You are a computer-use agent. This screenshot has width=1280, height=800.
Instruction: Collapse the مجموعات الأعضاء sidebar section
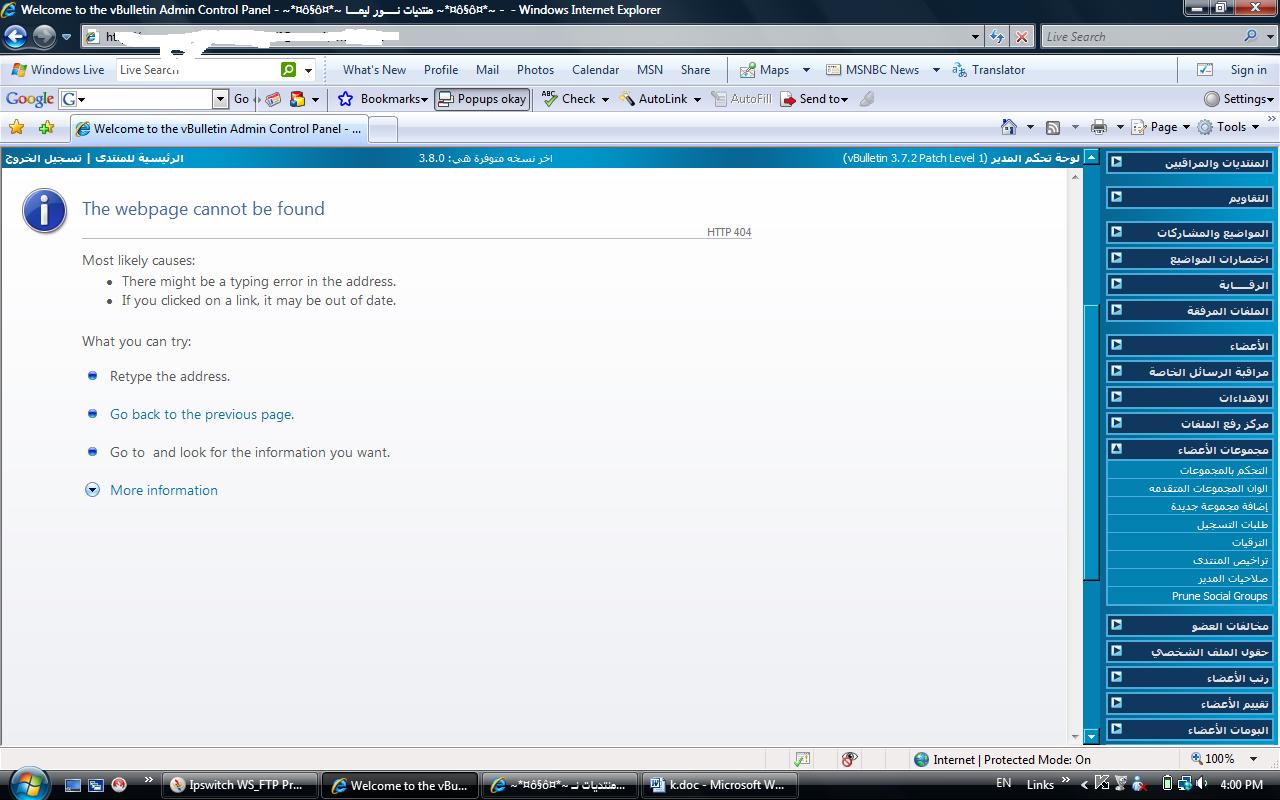click(x=1116, y=449)
